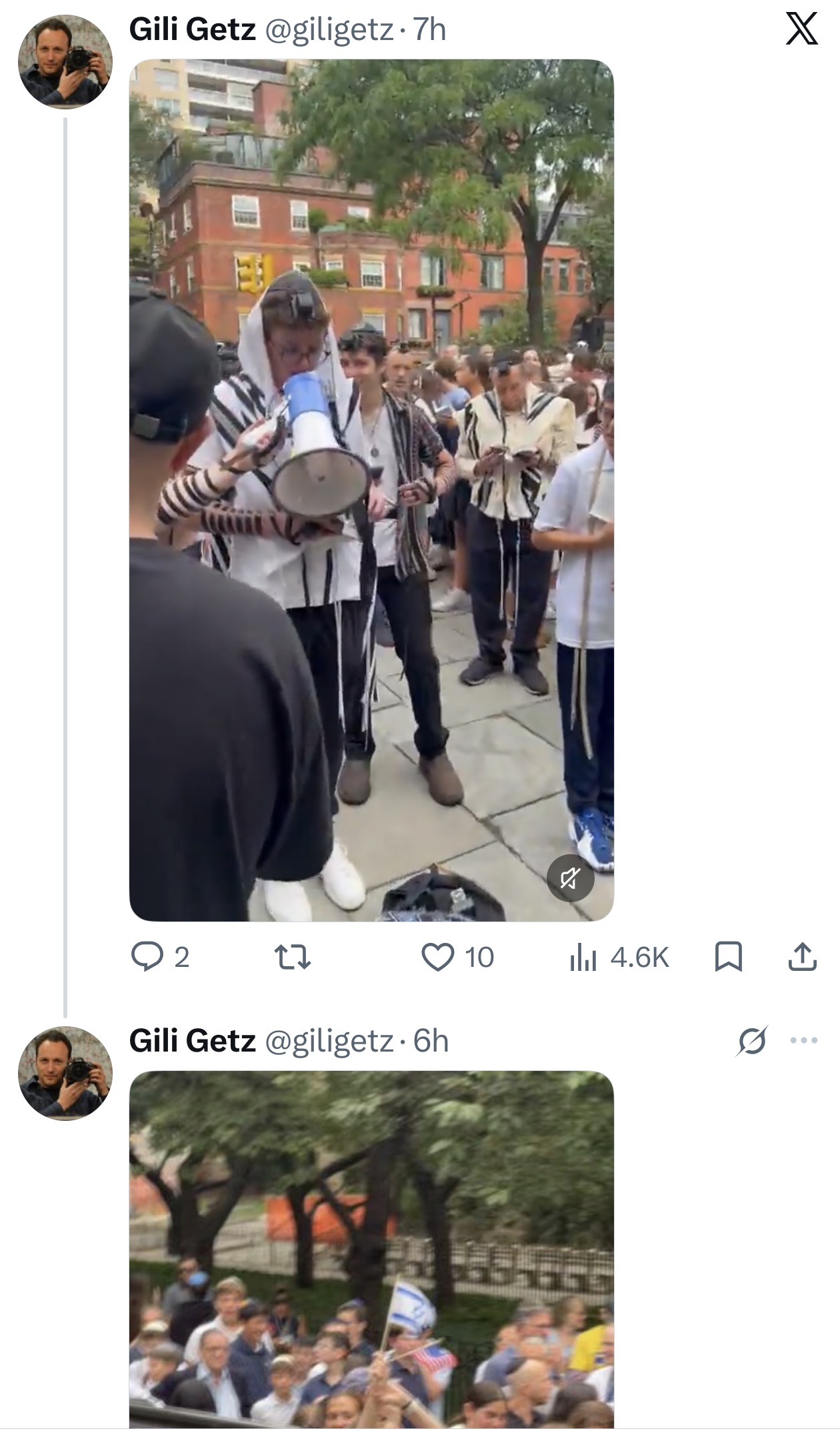Image resolution: width=840 pixels, height=1445 pixels.
Task: Open Gili Getz name on 6h post
Action: pyautogui.click(x=192, y=1040)
